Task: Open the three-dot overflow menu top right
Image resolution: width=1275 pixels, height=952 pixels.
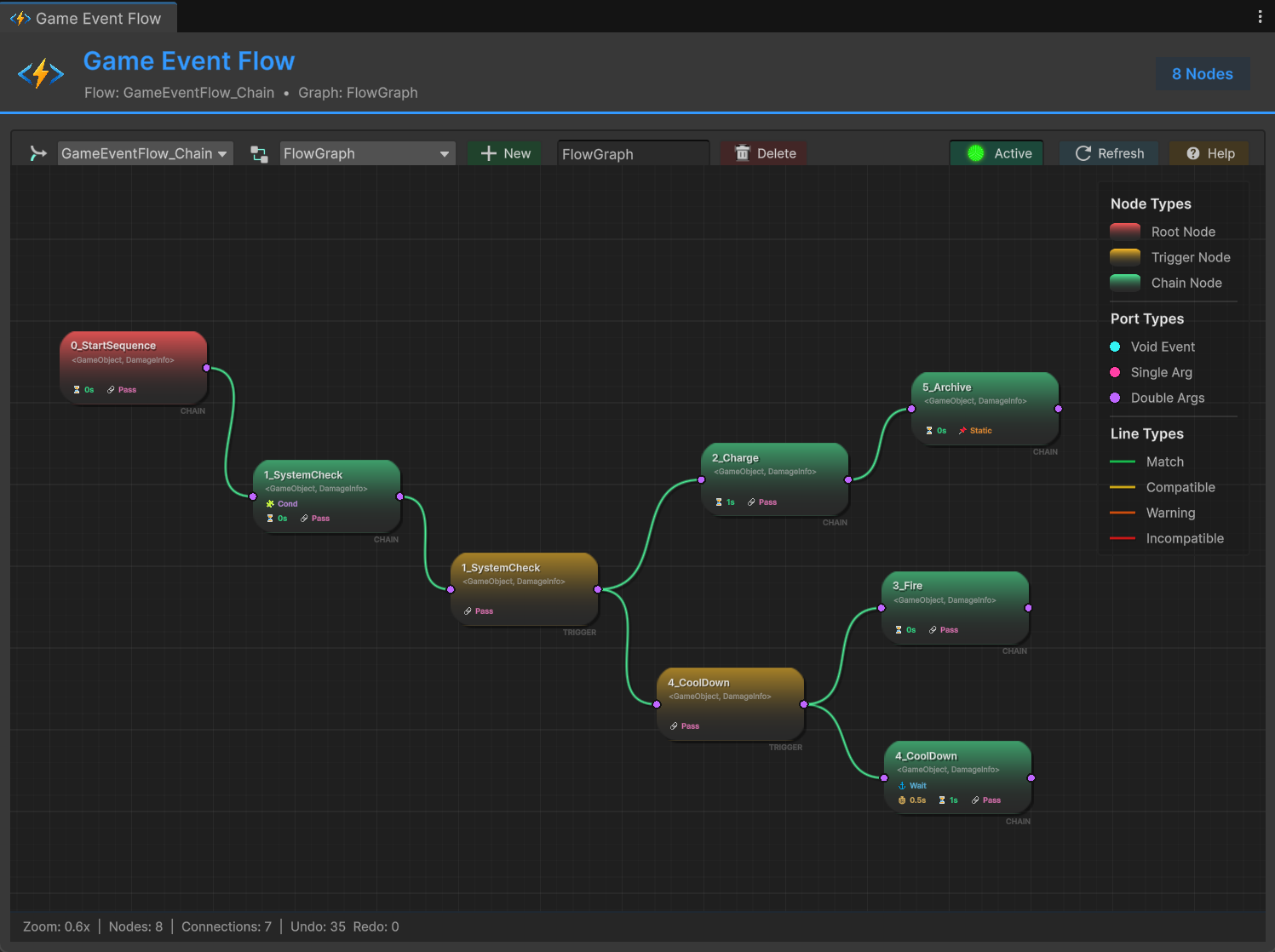Action: (x=1260, y=16)
